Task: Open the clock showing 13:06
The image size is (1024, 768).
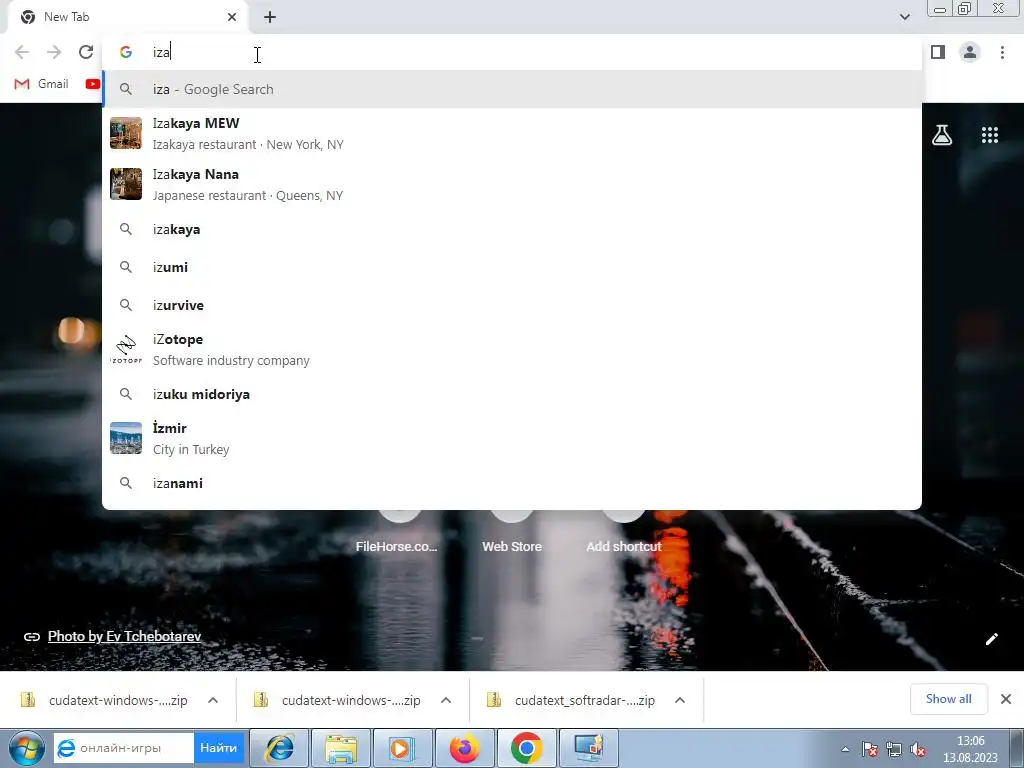Action: point(970,749)
